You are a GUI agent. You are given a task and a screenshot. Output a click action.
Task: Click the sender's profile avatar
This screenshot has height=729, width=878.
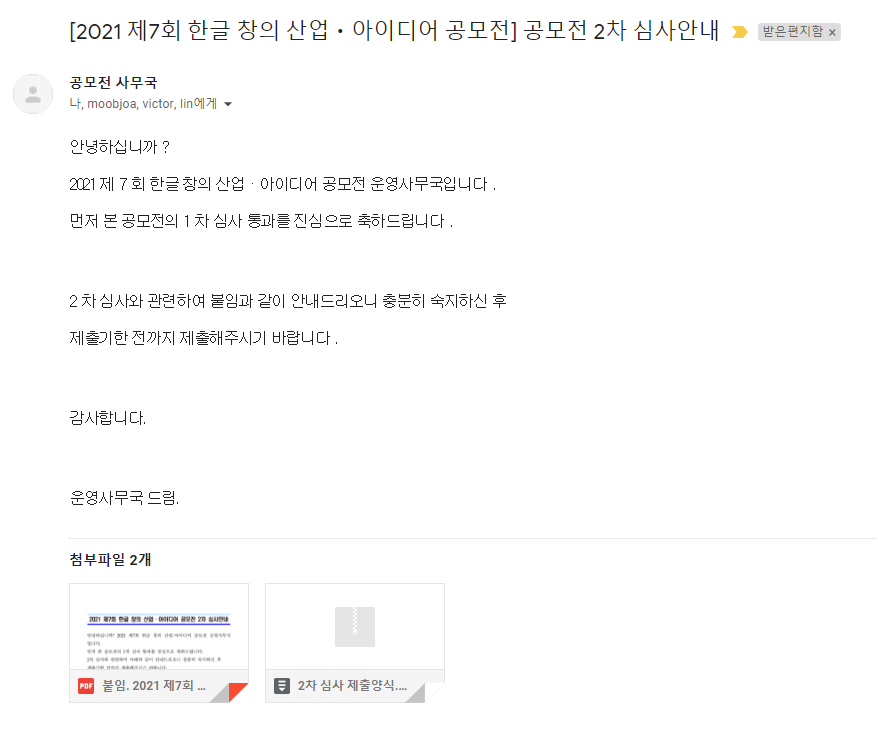click(33, 94)
